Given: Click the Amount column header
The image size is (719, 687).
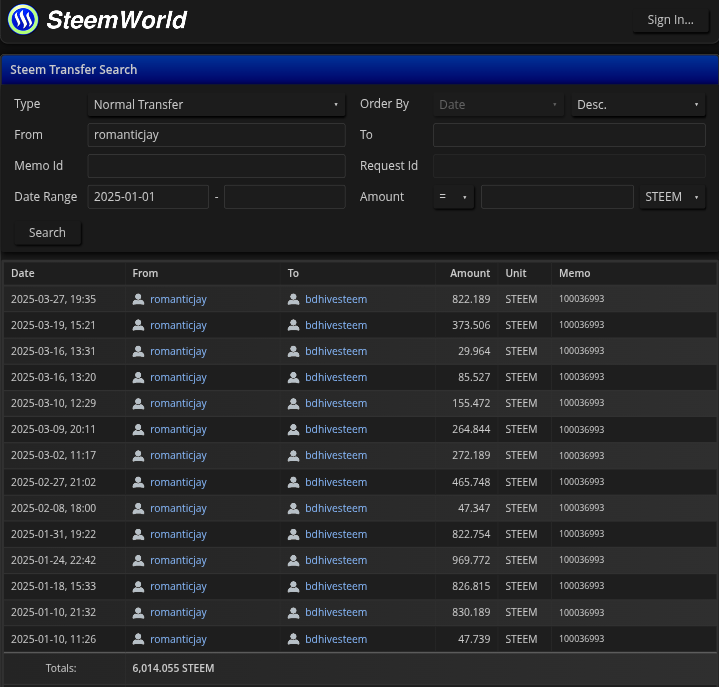Looking at the screenshot, I should click(470, 273).
